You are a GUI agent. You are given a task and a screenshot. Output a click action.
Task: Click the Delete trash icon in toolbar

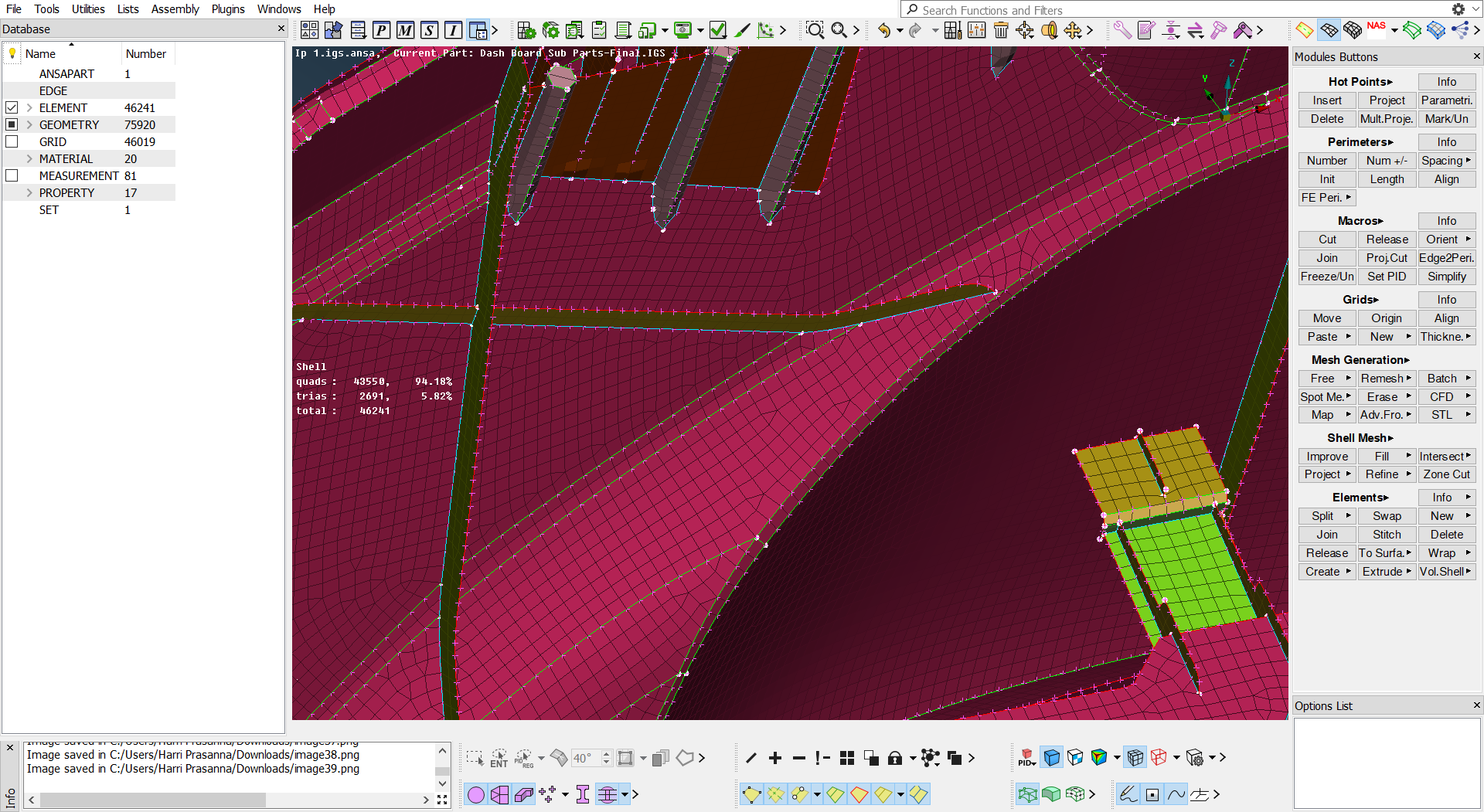[x=1001, y=31]
